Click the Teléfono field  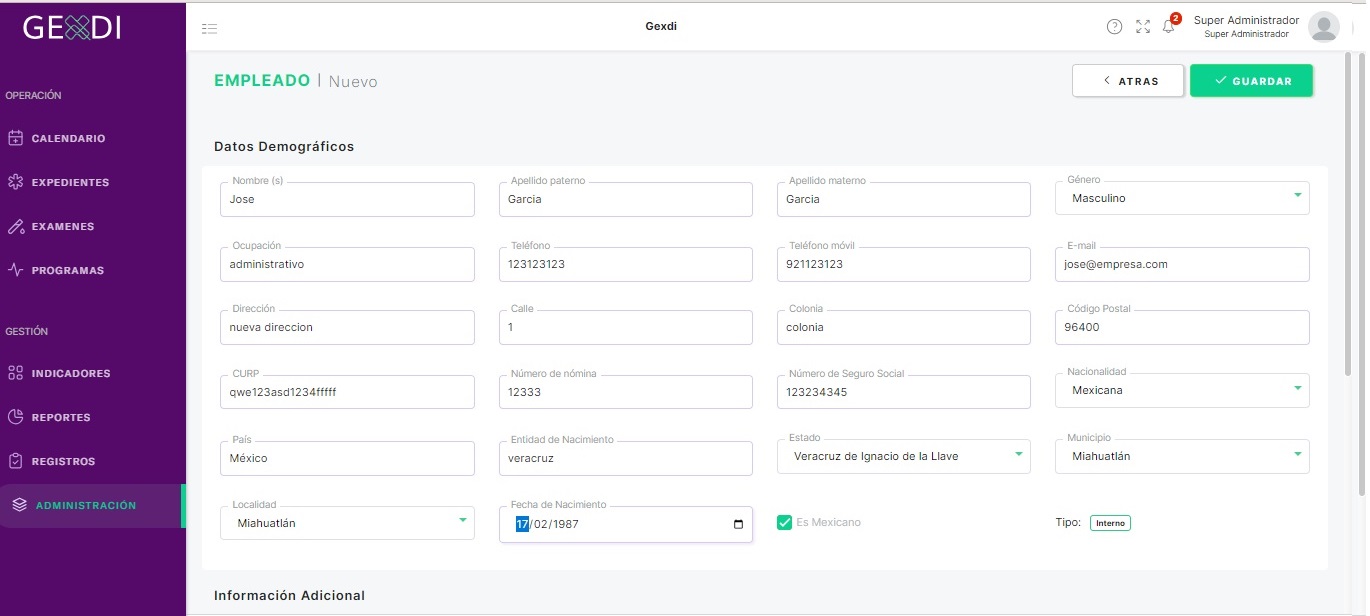pos(625,264)
